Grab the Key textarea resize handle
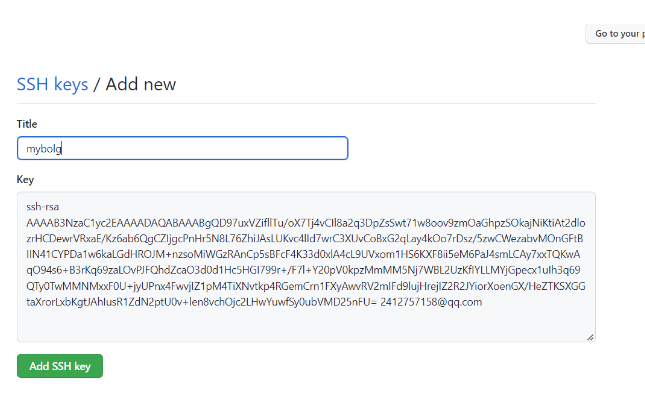The image size is (645, 397). click(x=590, y=337)
